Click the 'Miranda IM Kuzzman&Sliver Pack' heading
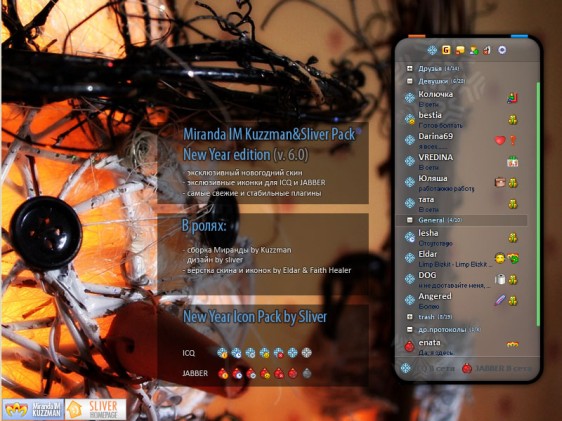The image size is (562, 421). pyautogui.click(x=269, y=134)
